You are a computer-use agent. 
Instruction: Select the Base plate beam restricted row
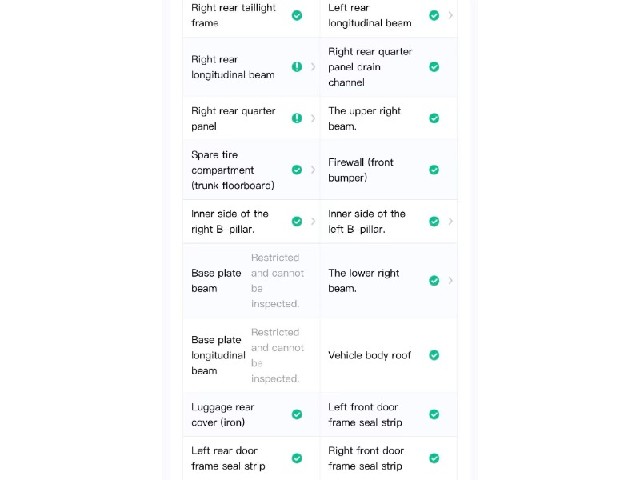(251, 281)
